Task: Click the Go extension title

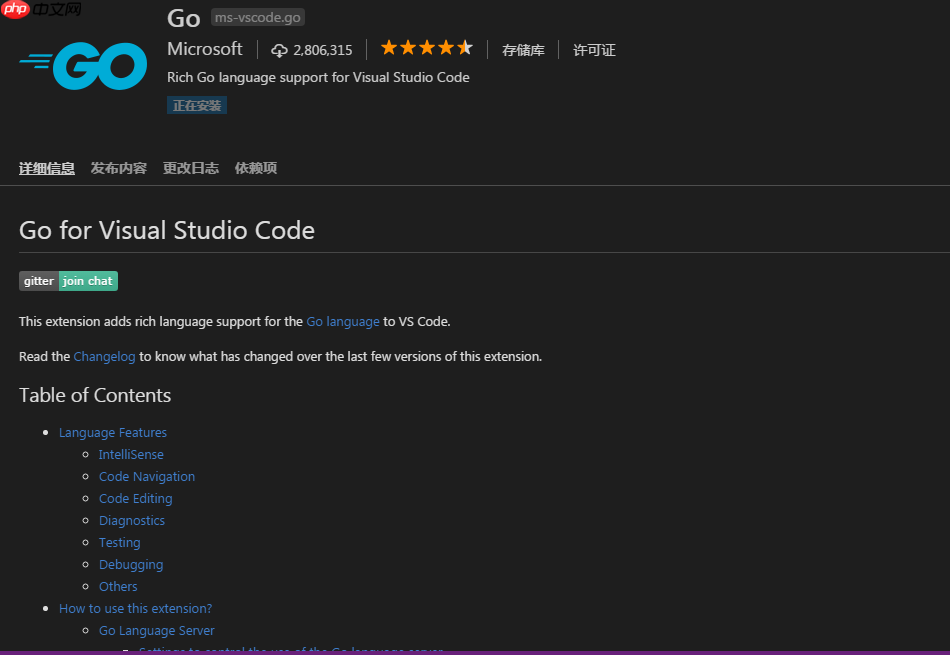Action: tap(184, 18)
